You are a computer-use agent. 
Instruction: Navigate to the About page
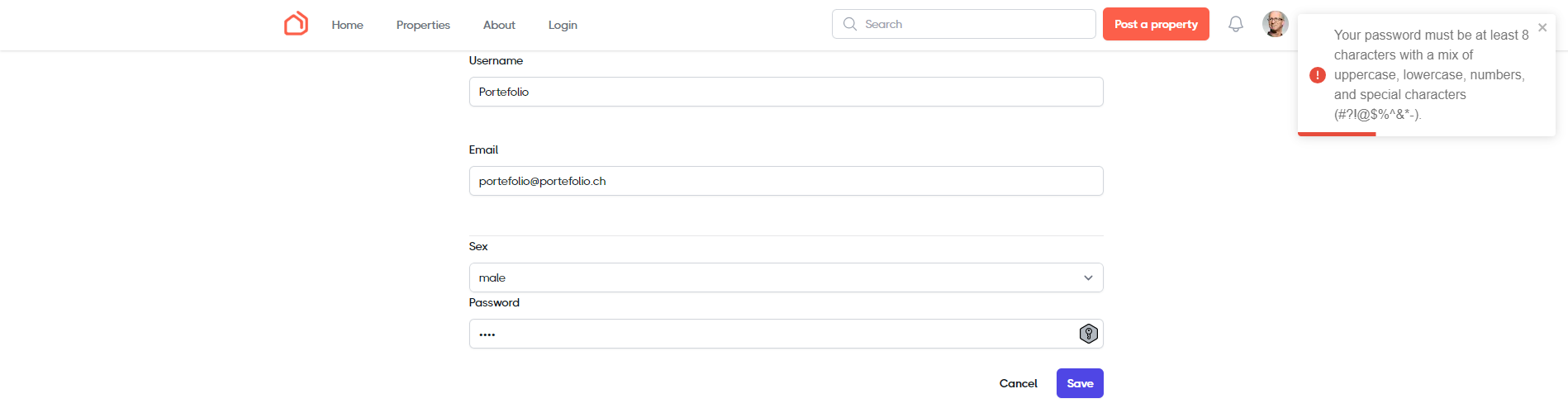pyautogui.click(x=499, y=25)
